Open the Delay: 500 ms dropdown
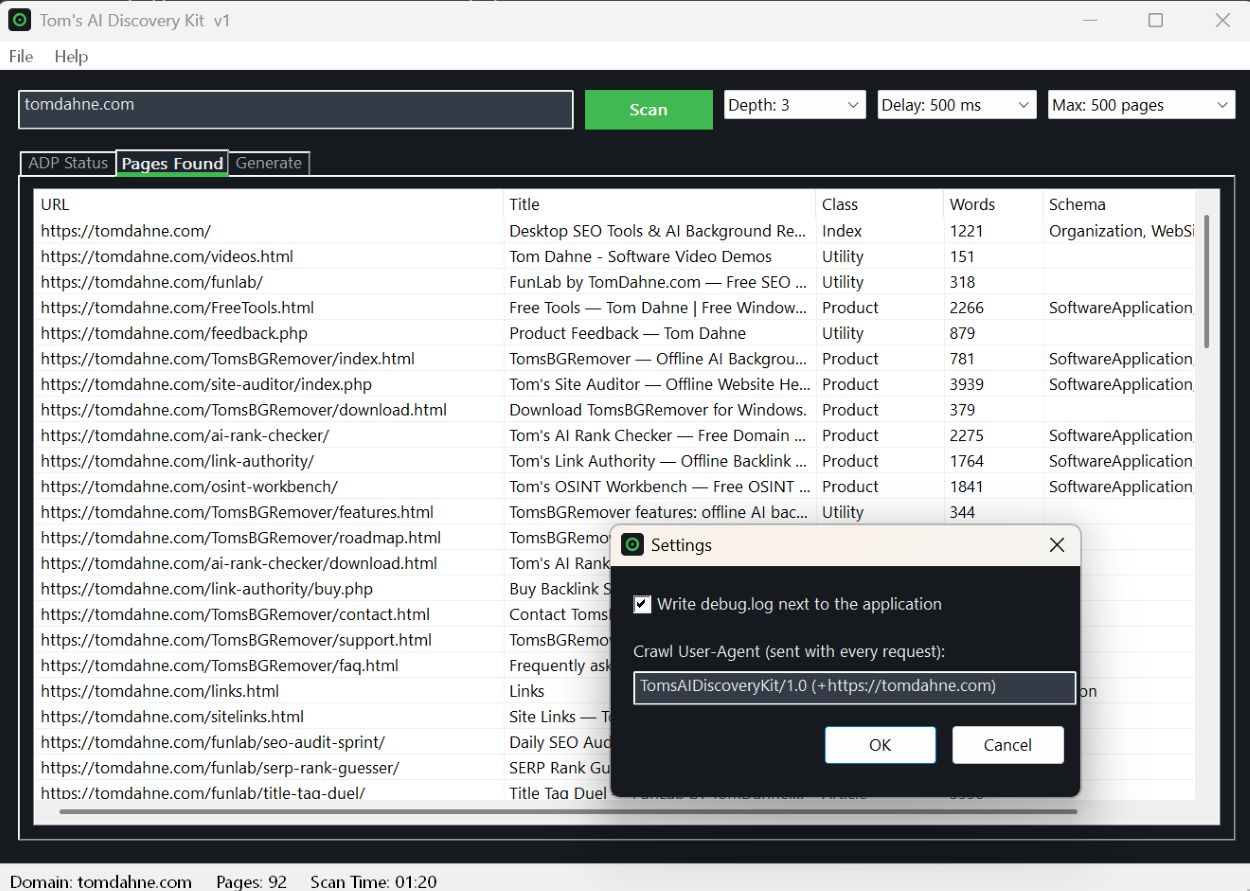1250x891 pixels. pos(957,105)
